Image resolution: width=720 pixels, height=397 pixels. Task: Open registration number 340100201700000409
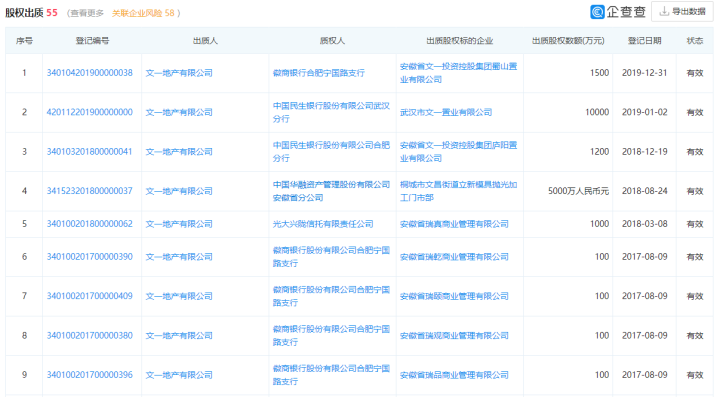click(x=90, y=296)
